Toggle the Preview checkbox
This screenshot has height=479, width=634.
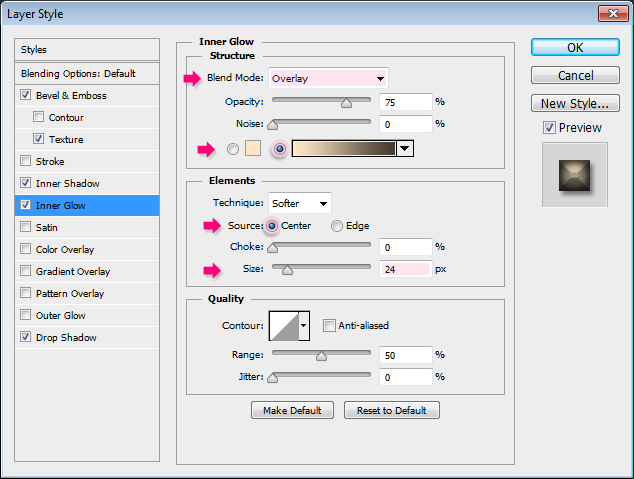(549, 128)
